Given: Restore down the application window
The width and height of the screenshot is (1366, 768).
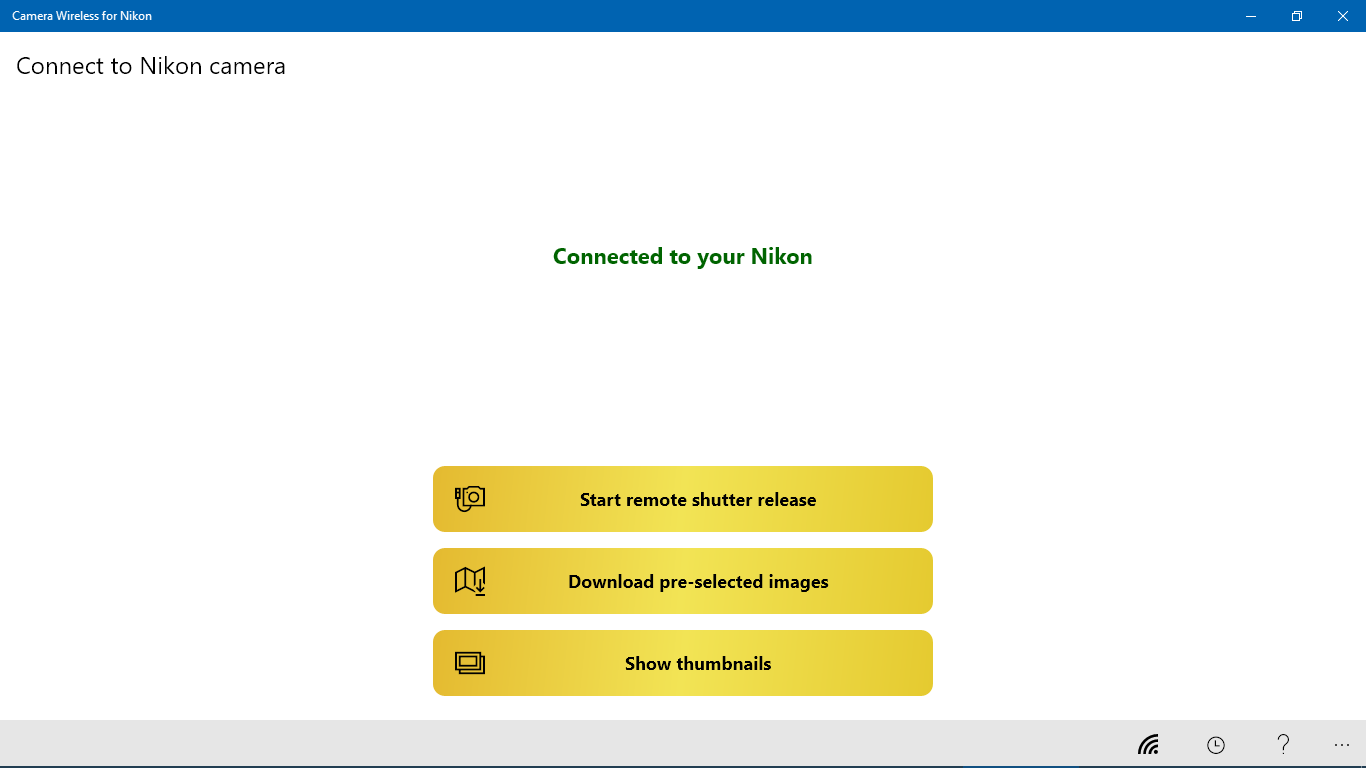Looking at the screenshot, I should point(1297,16).
